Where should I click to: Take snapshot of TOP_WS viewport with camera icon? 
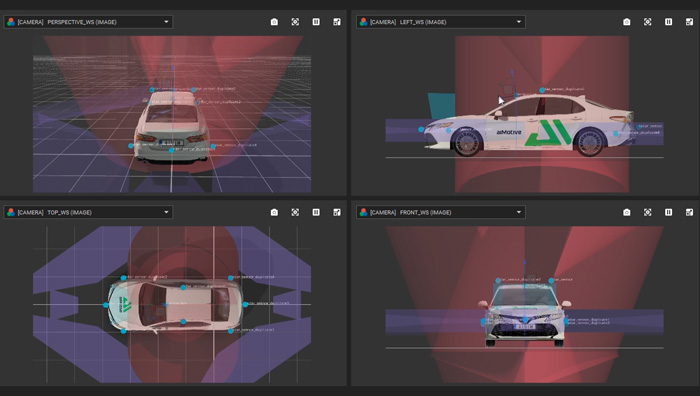coord(274,213)
